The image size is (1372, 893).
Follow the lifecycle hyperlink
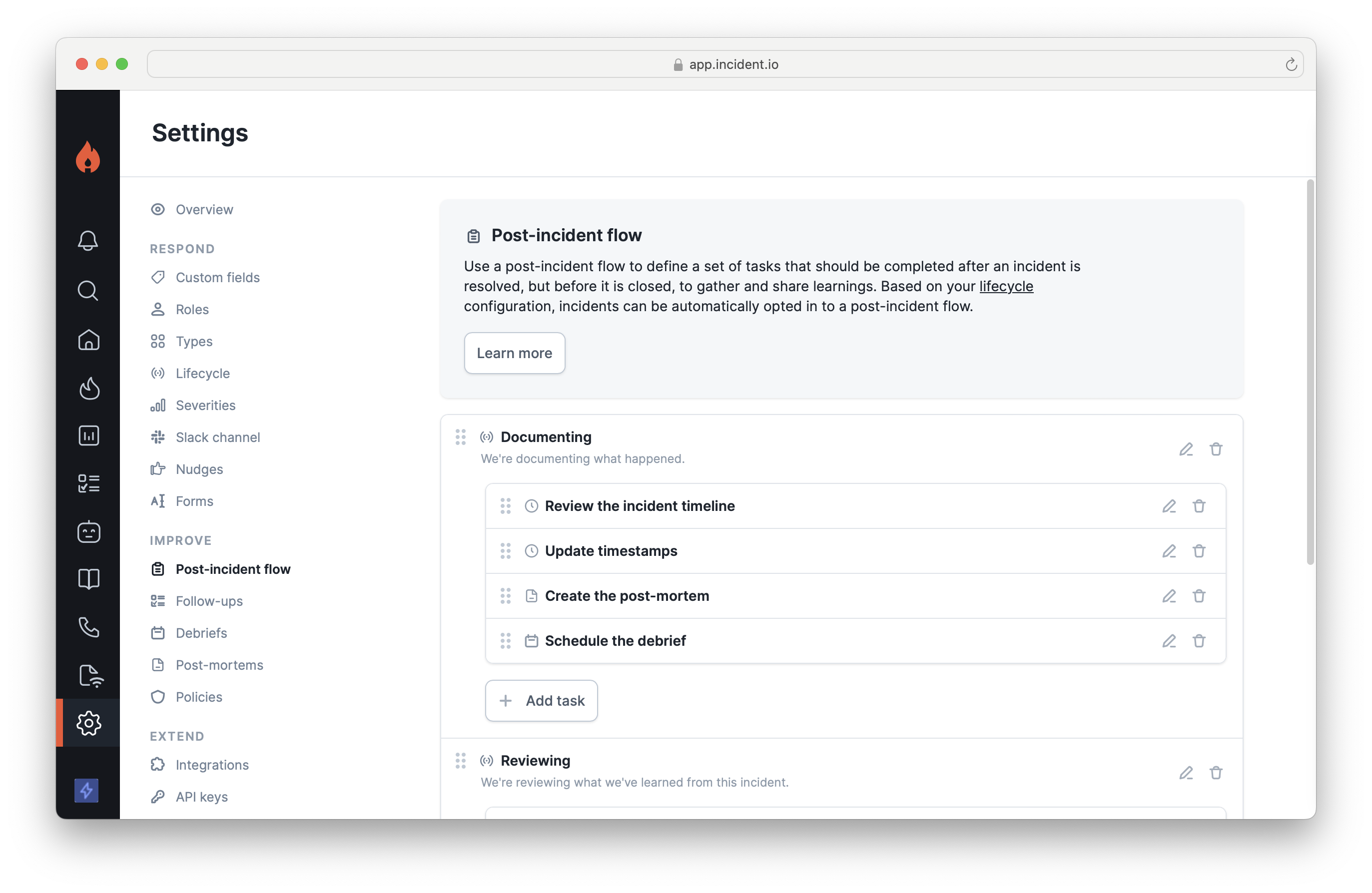click(1006, 286)
